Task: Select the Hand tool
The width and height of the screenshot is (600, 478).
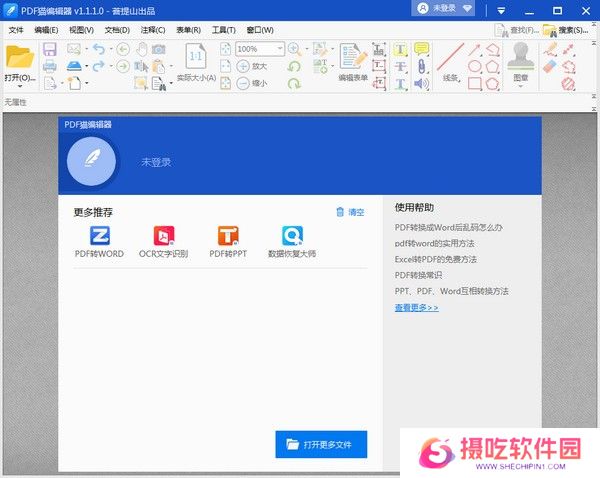Action: point(142,49)
